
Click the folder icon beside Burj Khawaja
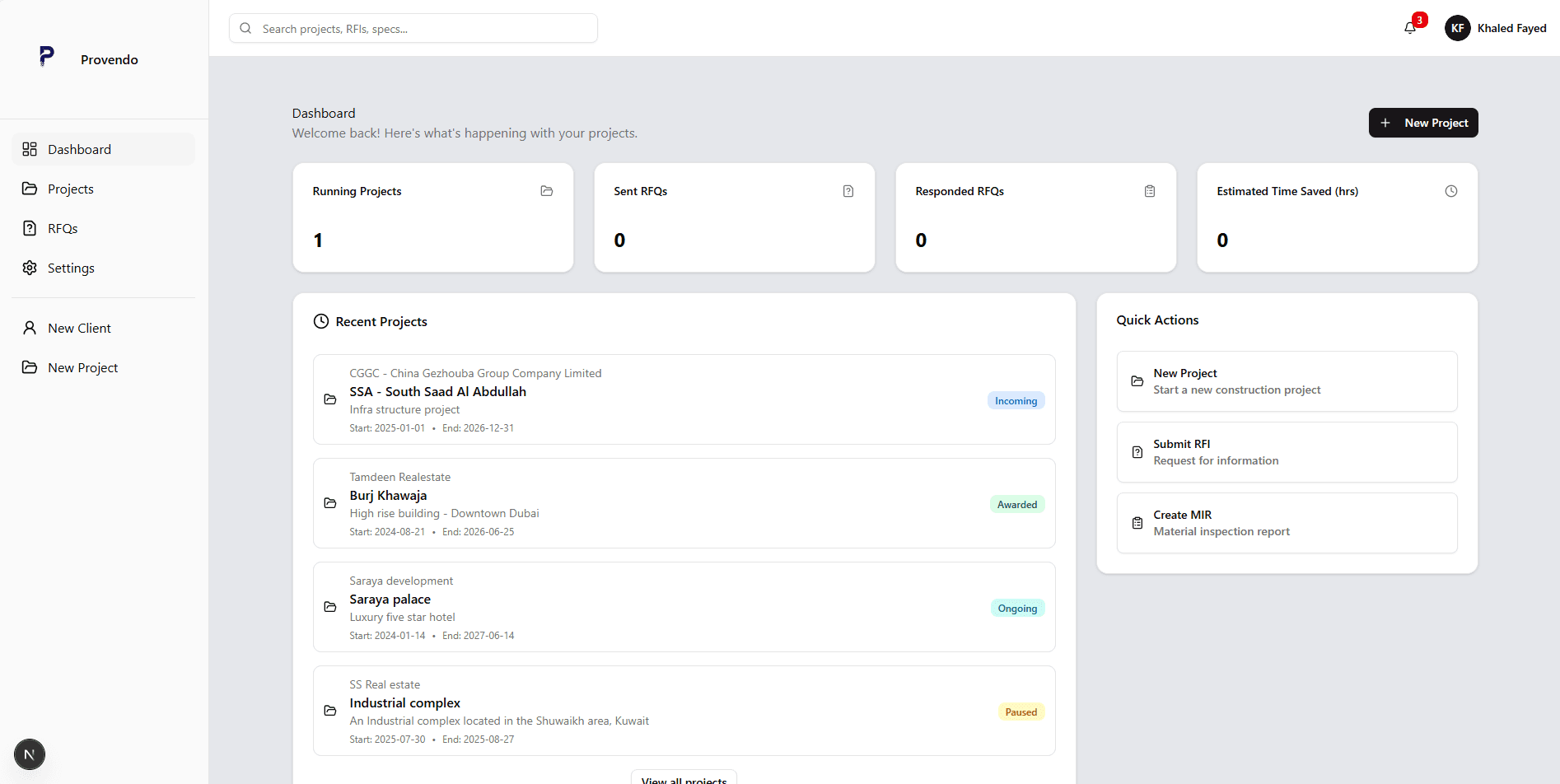coord(330,503)
